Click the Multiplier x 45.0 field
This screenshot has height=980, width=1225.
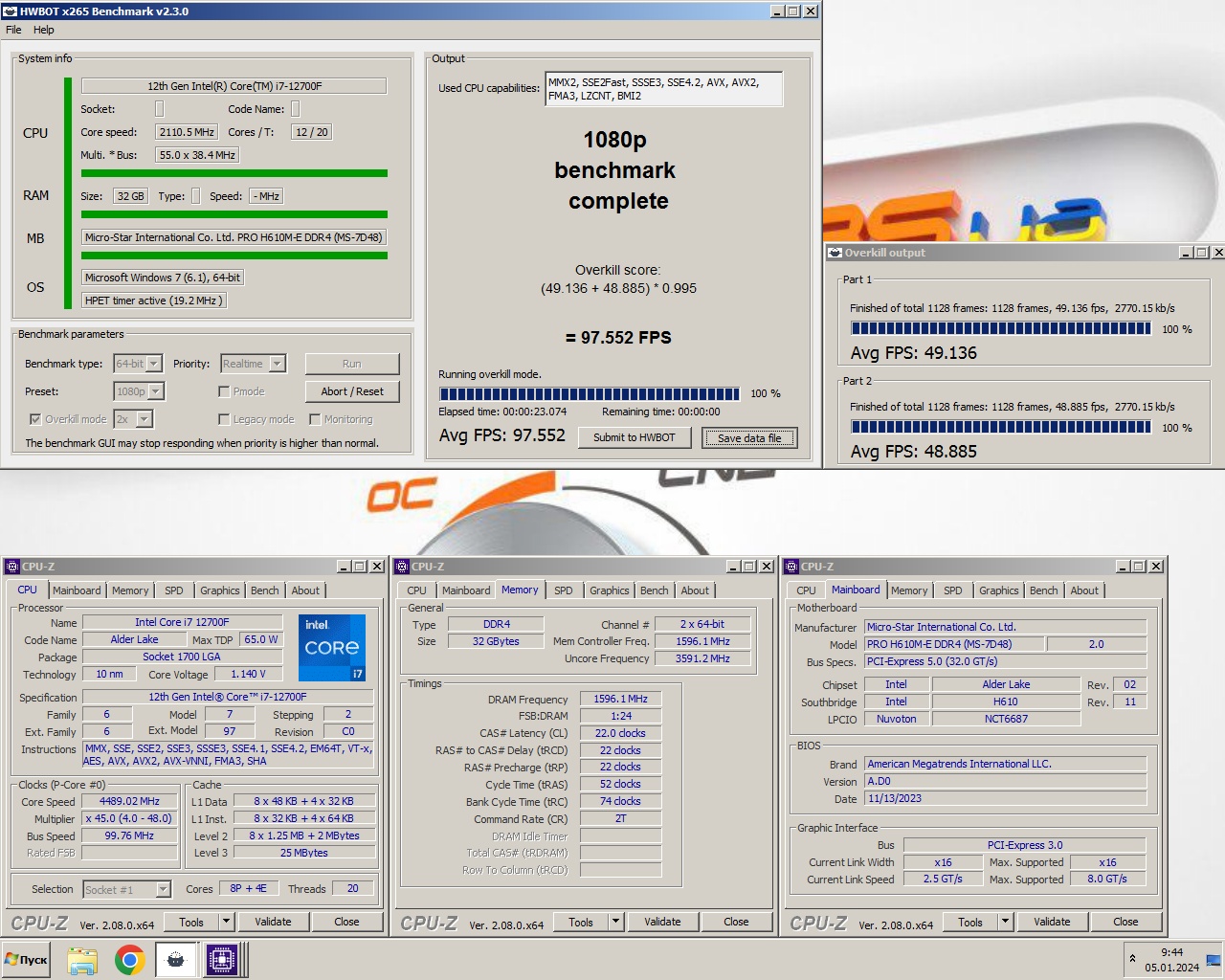click(129, 819)
